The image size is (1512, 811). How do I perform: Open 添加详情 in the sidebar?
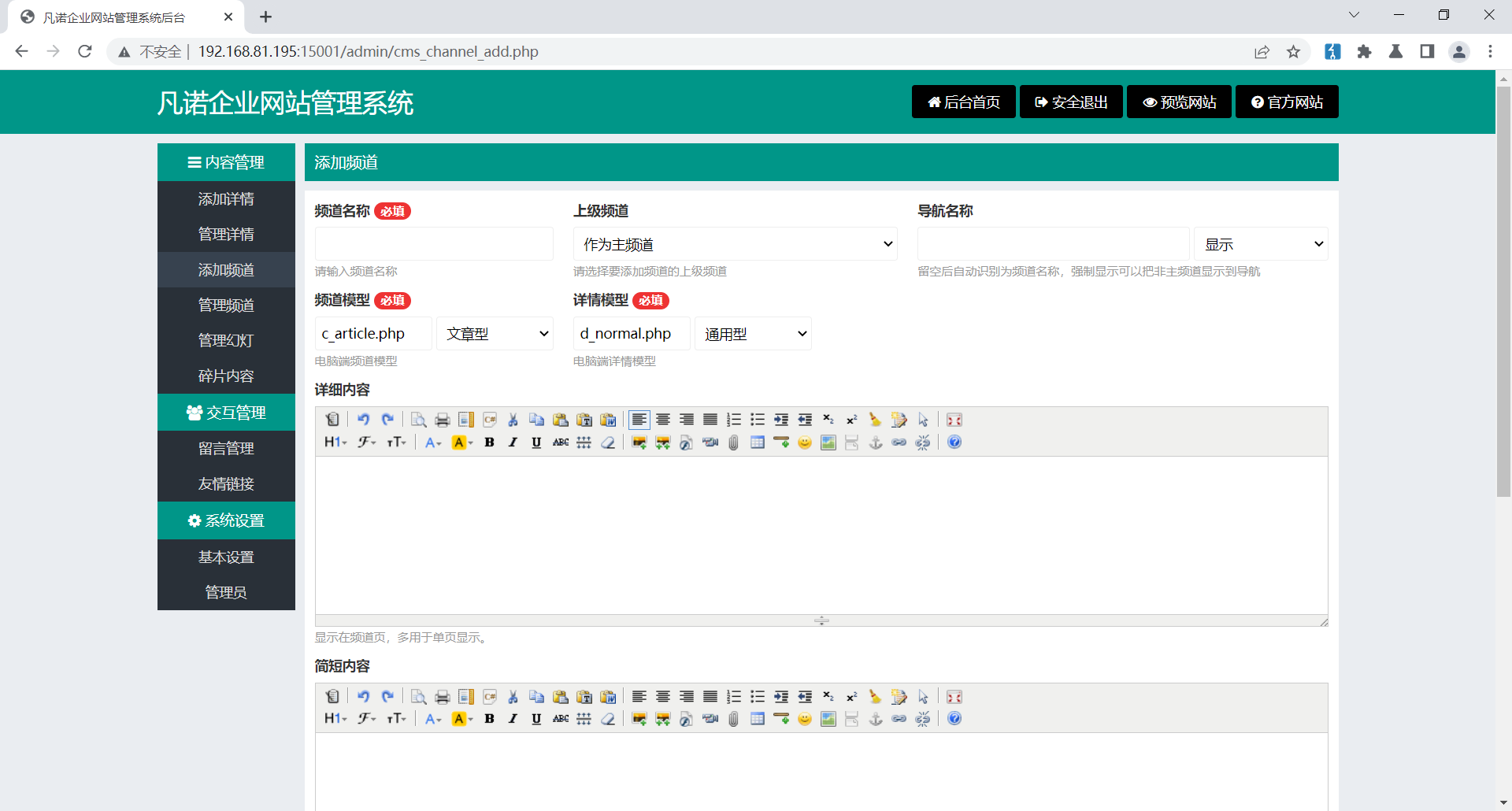[x=226, y=199]
